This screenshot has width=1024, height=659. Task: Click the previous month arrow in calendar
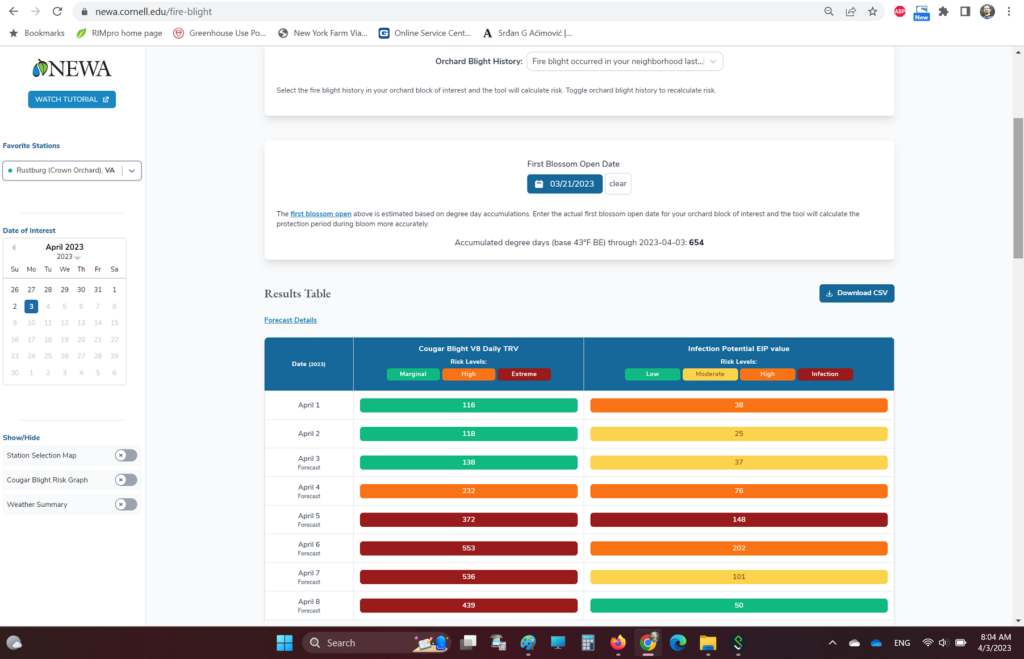[14, 247]
